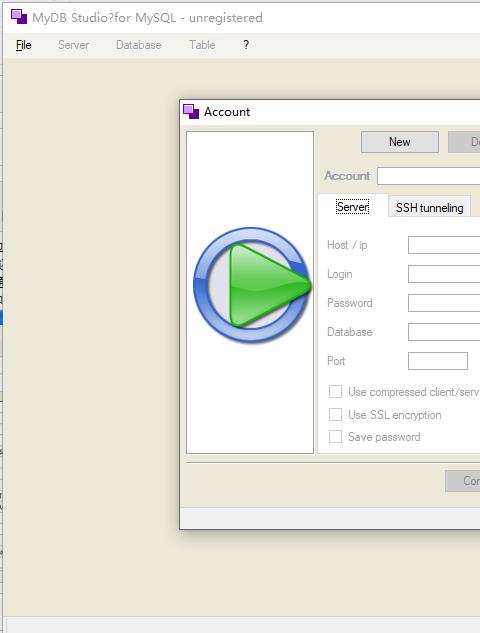The height and width of the screenshot is (633, 480).
Task: Focus the Host / ip input field
Action: (444, 245)
